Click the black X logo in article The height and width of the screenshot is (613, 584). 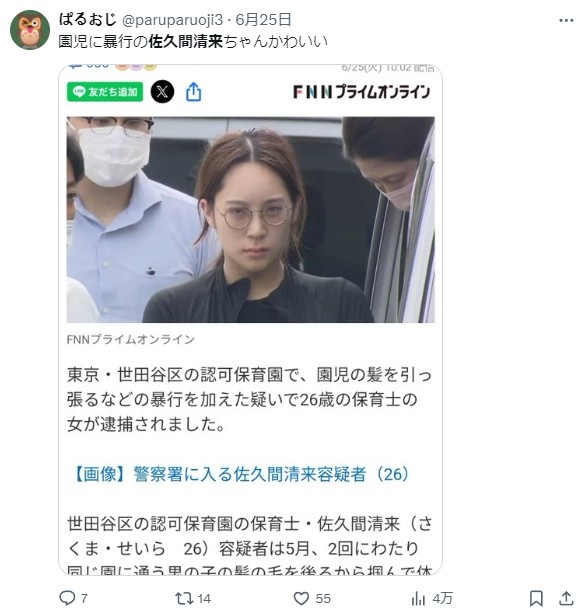(162, 92)
